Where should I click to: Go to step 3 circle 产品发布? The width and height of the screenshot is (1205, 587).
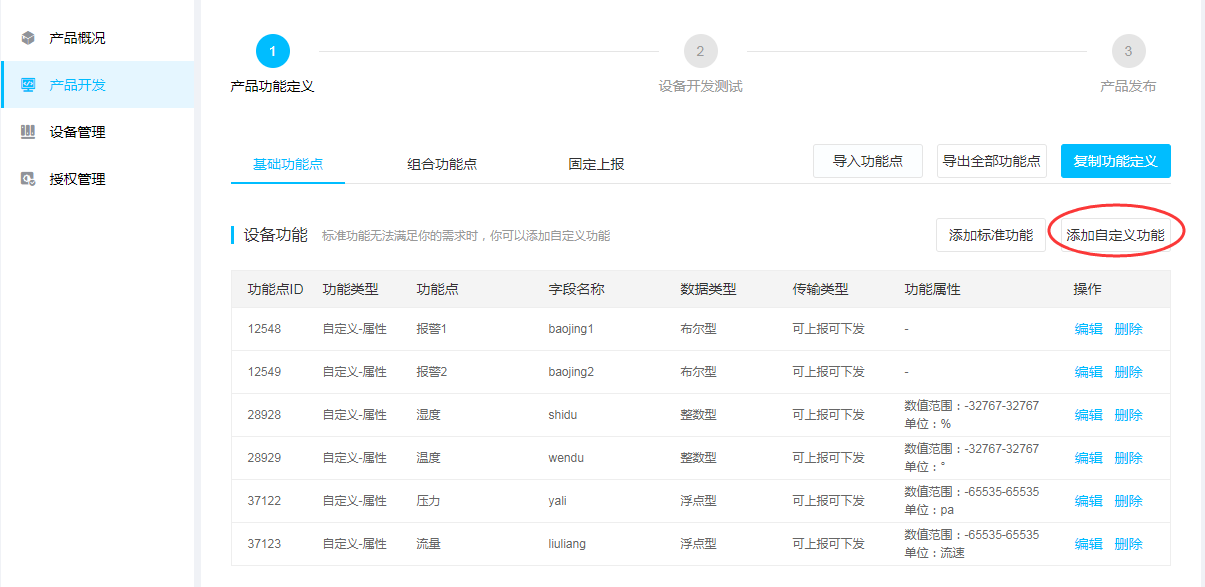(x=1128, y=51)
